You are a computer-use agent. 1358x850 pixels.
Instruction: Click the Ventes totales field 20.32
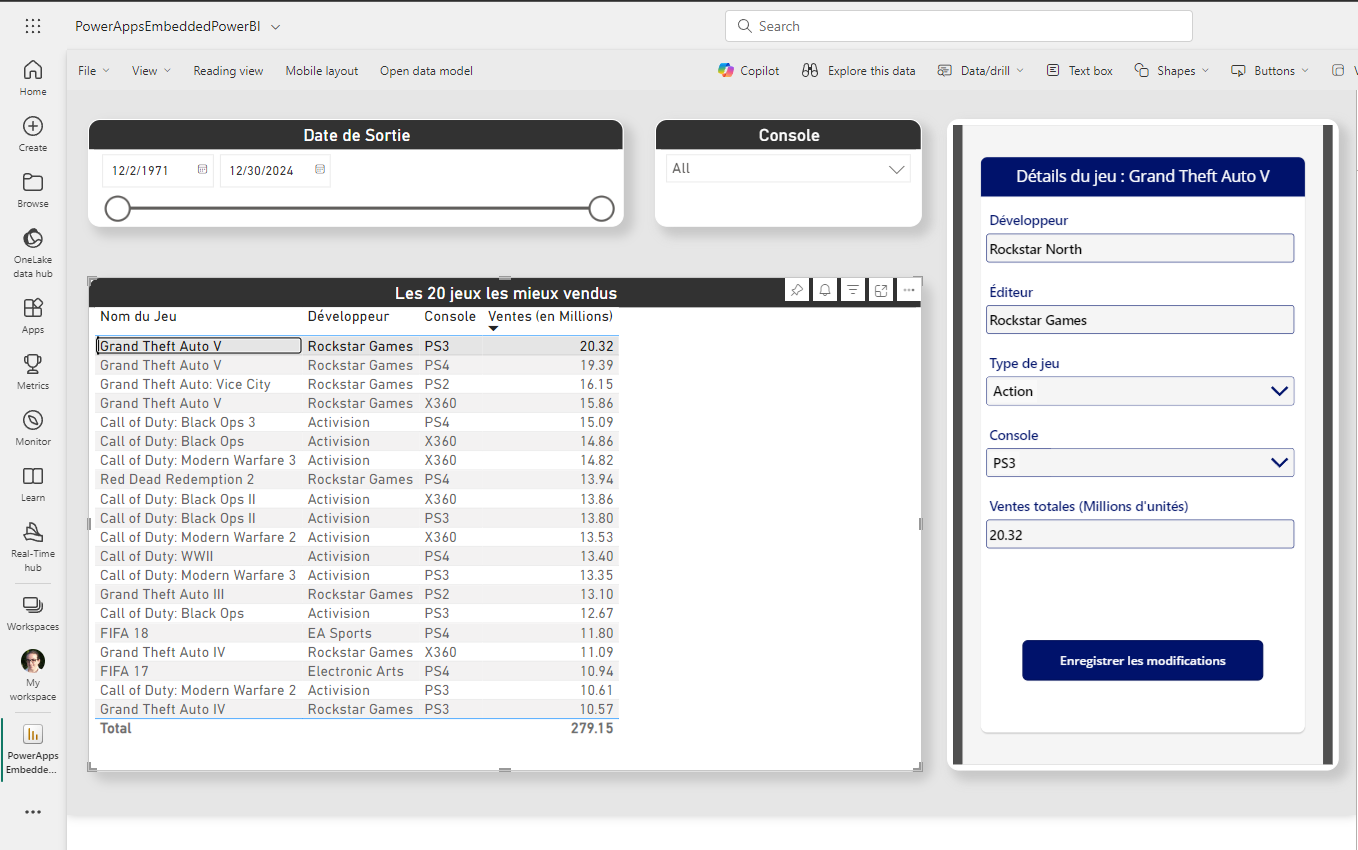pos(1140,535)
